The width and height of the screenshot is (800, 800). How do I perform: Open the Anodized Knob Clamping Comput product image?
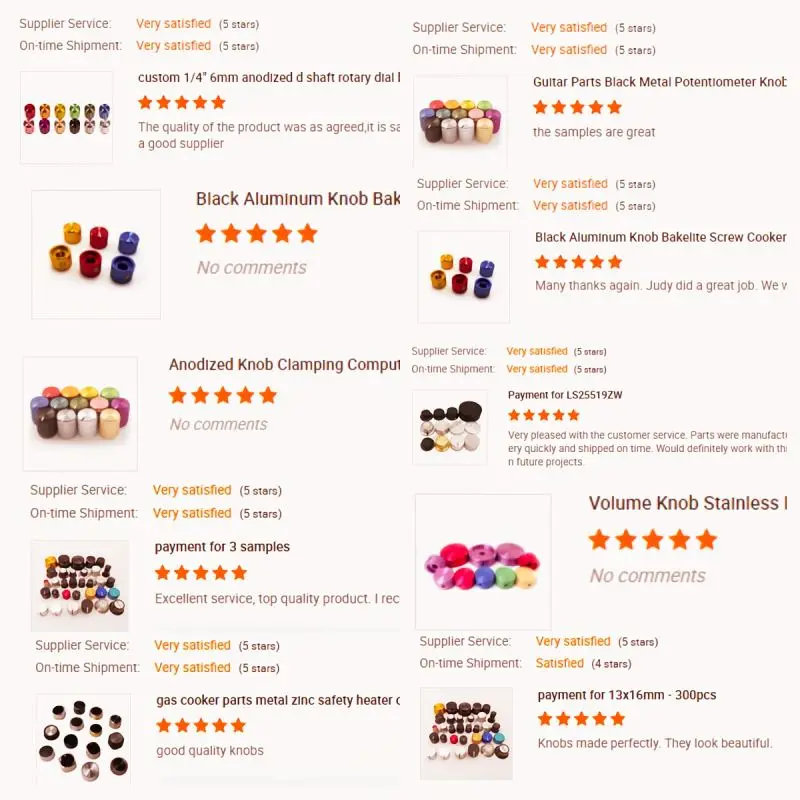click(x=80, y=413)
